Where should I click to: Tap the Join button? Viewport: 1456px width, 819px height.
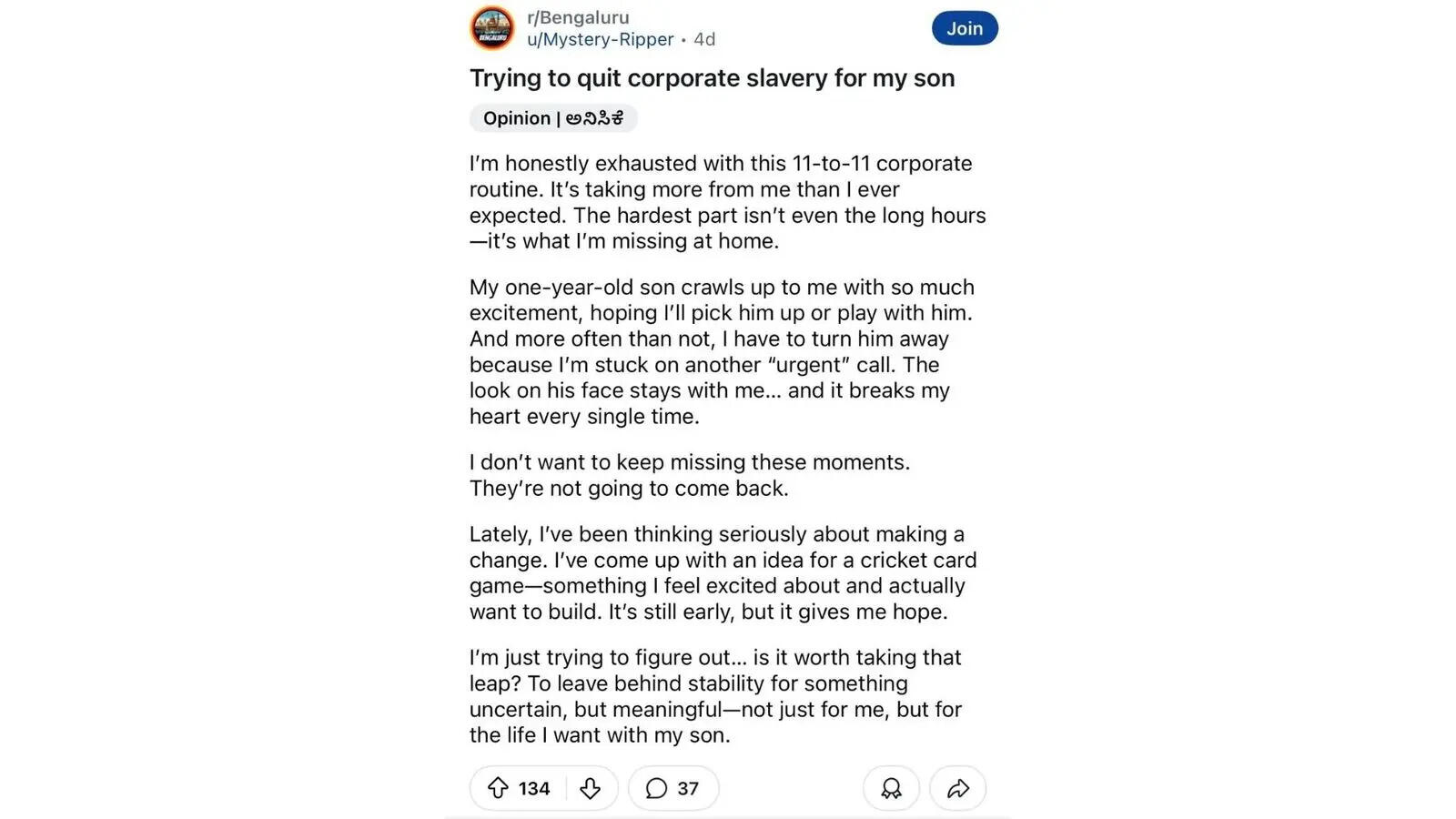[964, 28]
